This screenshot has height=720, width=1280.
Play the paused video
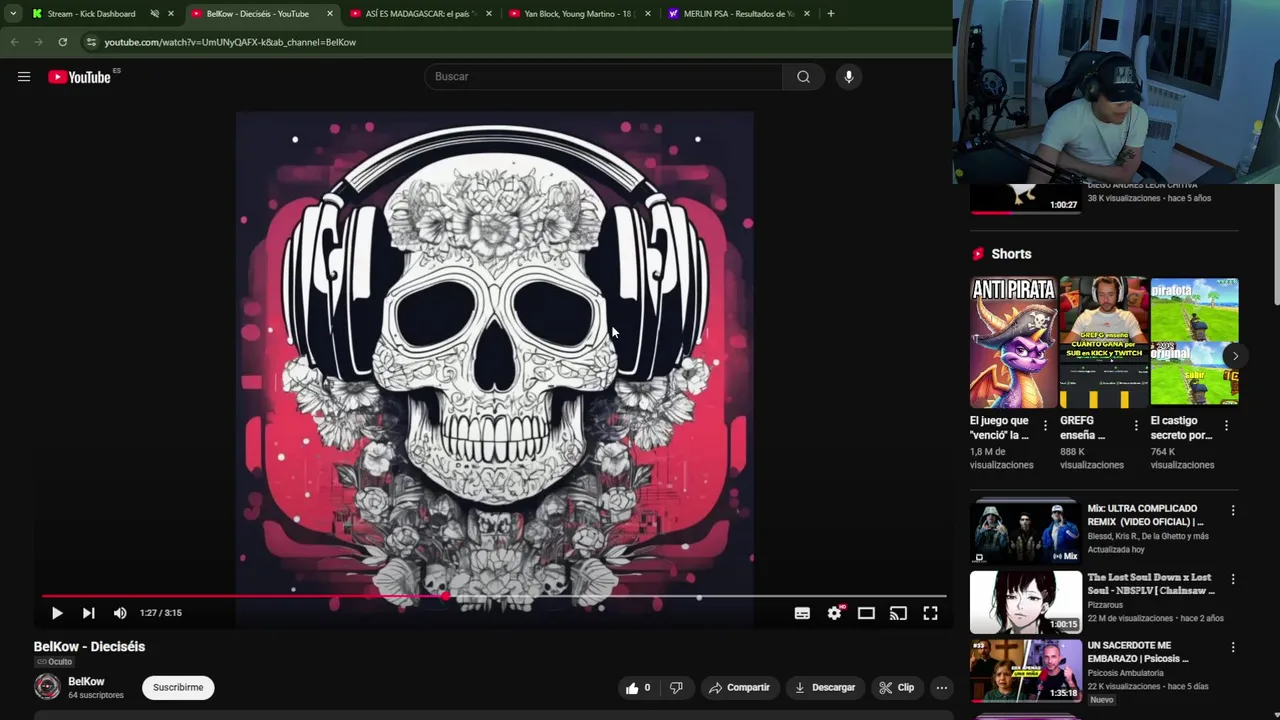point(57,613)
